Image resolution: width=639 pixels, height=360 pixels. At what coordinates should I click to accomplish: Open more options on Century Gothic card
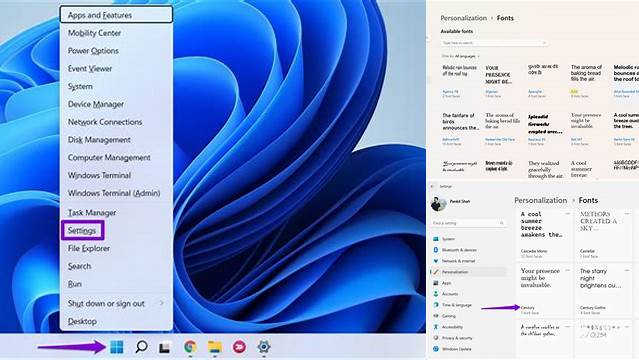tap(627, 270)
